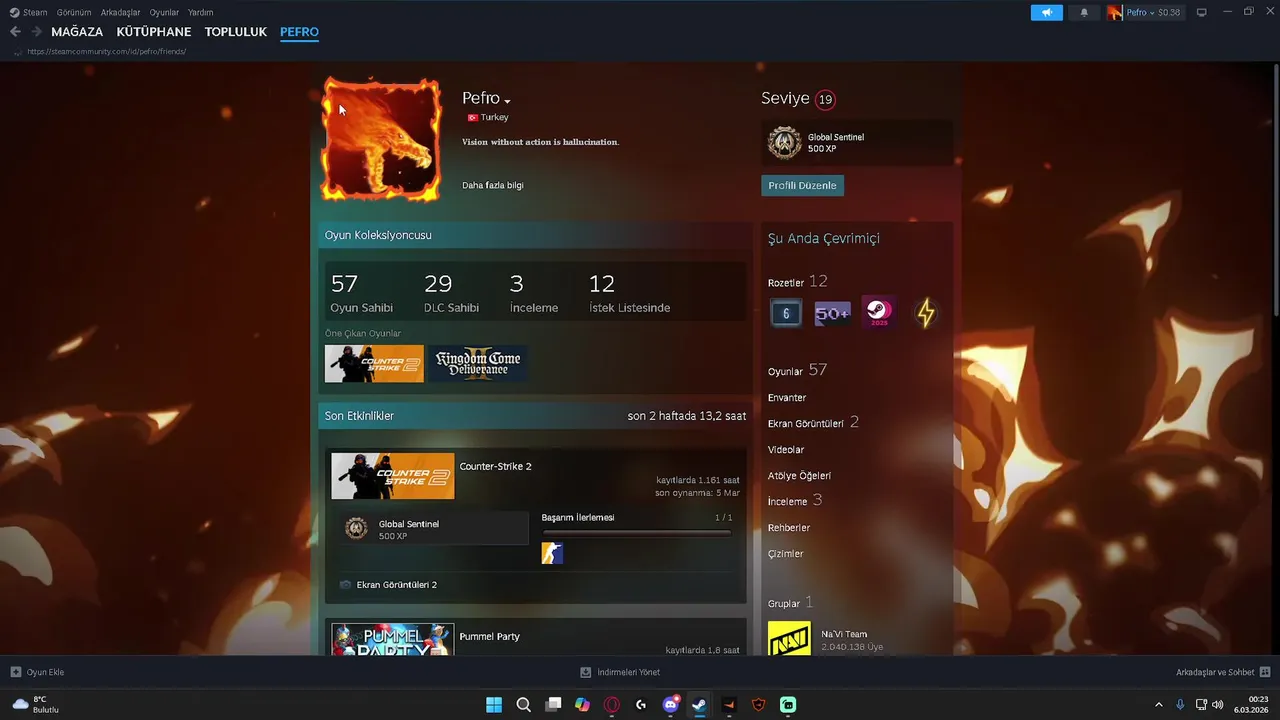Click the İndirmeleri Yönet download icon
This screenshot has width=1280, height=720.
coord(586,672)
